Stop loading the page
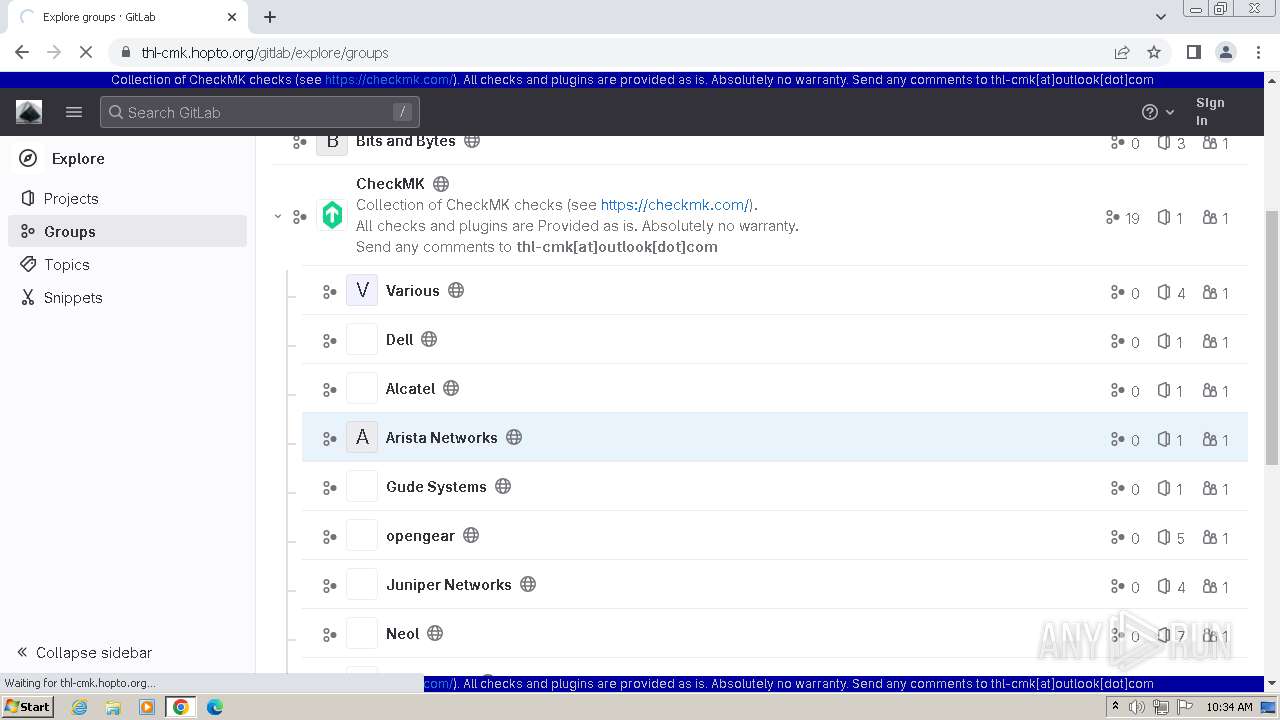1280x720 pixels. [x=86, y=52]
